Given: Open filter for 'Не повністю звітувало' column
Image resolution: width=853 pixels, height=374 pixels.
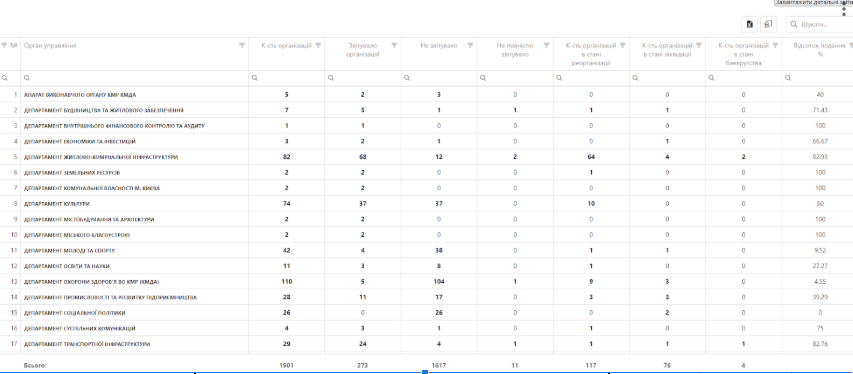Looking at the screenshot, I should (547, 46).
